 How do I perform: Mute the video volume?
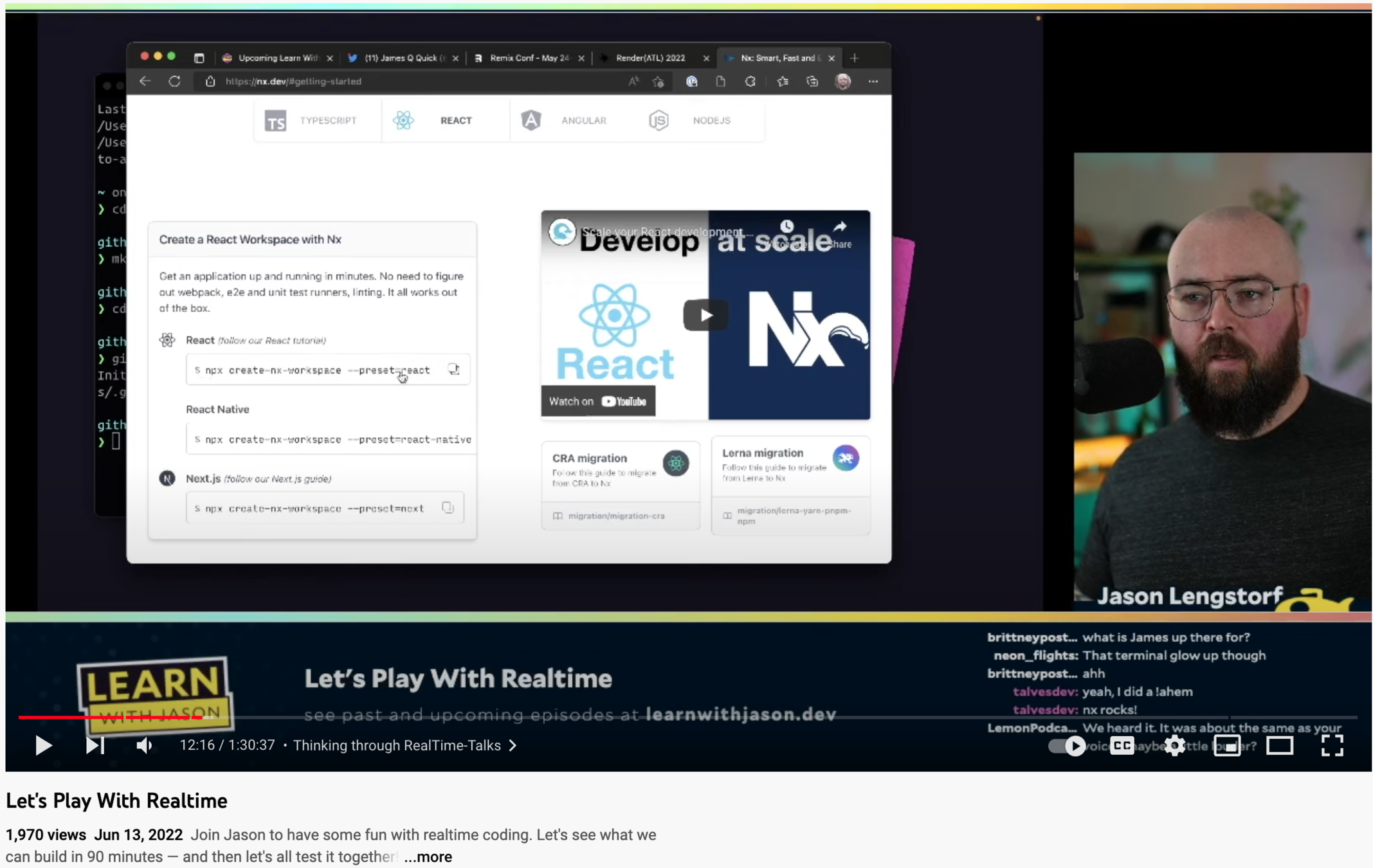pyautogui.click(x=144, y=745)
